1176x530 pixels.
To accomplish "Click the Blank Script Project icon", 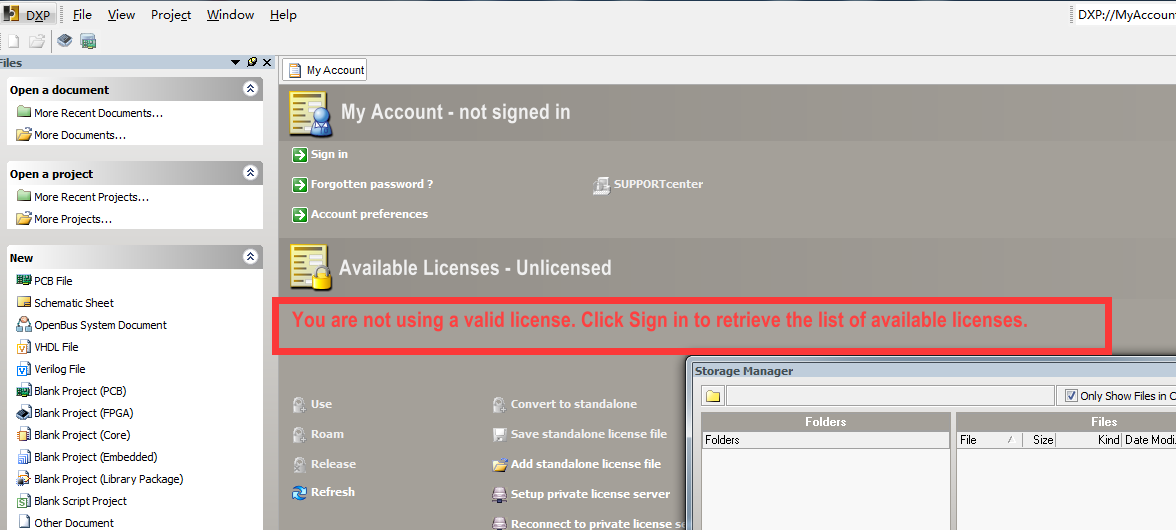I will [x=23, y=501].
